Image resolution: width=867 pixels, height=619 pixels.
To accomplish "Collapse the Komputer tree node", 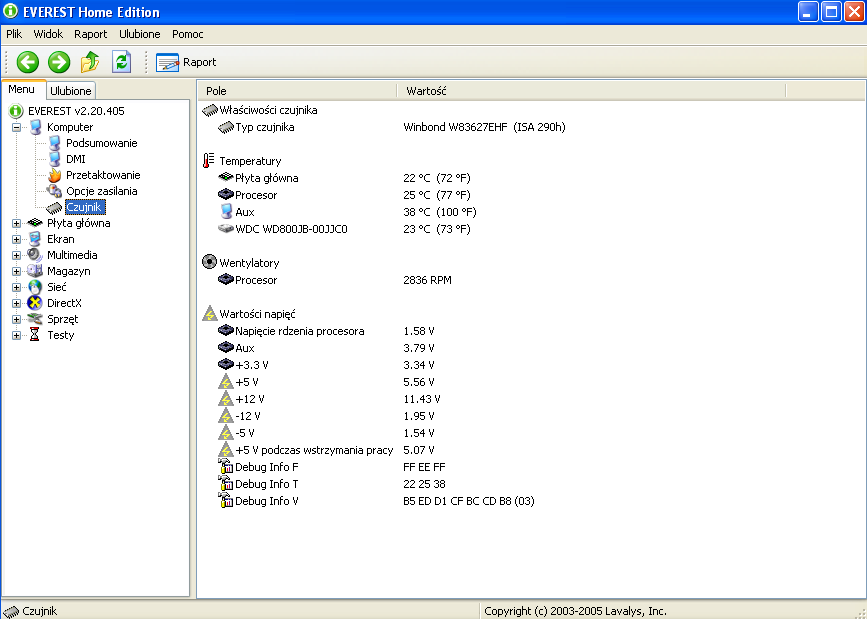I will (x=17, y=127).
